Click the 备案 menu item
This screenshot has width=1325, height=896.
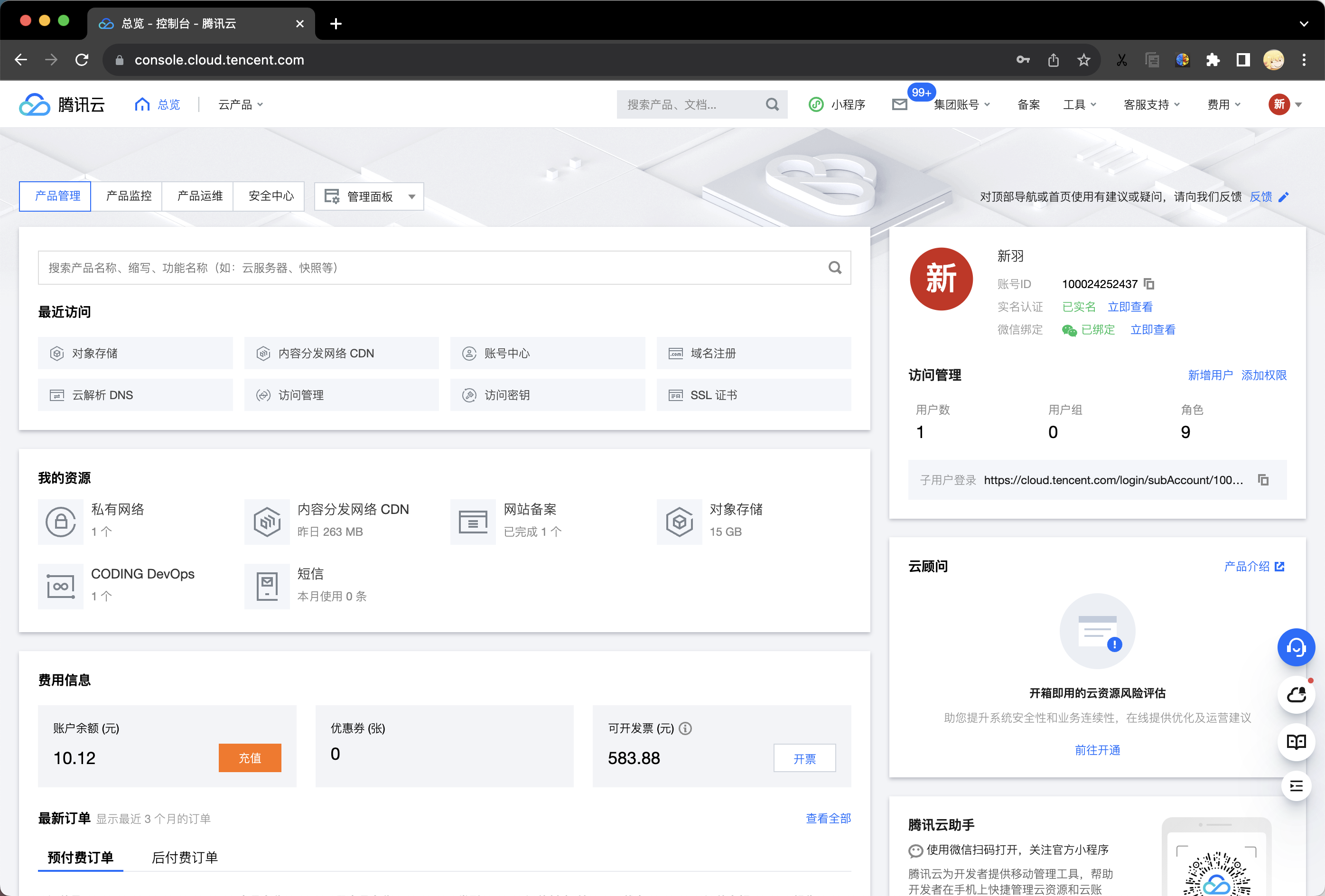click(x=1028, y=104)
